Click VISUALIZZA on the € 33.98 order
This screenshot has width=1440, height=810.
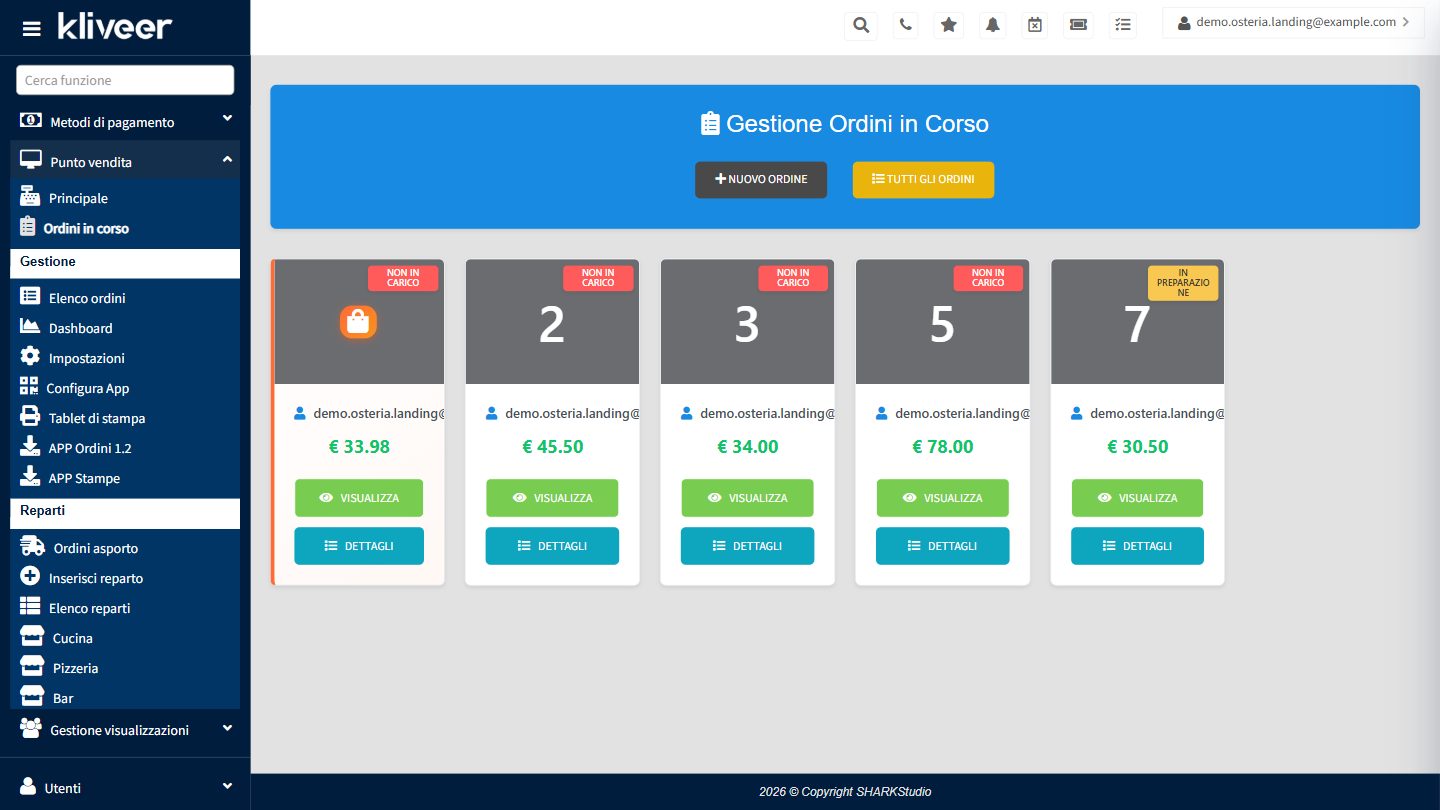359,498
